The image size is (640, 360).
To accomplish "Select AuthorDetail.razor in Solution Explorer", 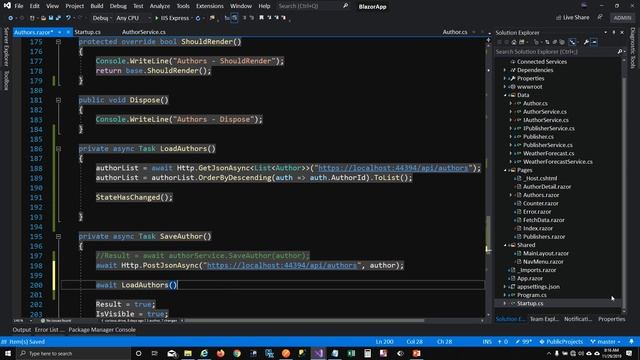I will click(x=547, y=187).
